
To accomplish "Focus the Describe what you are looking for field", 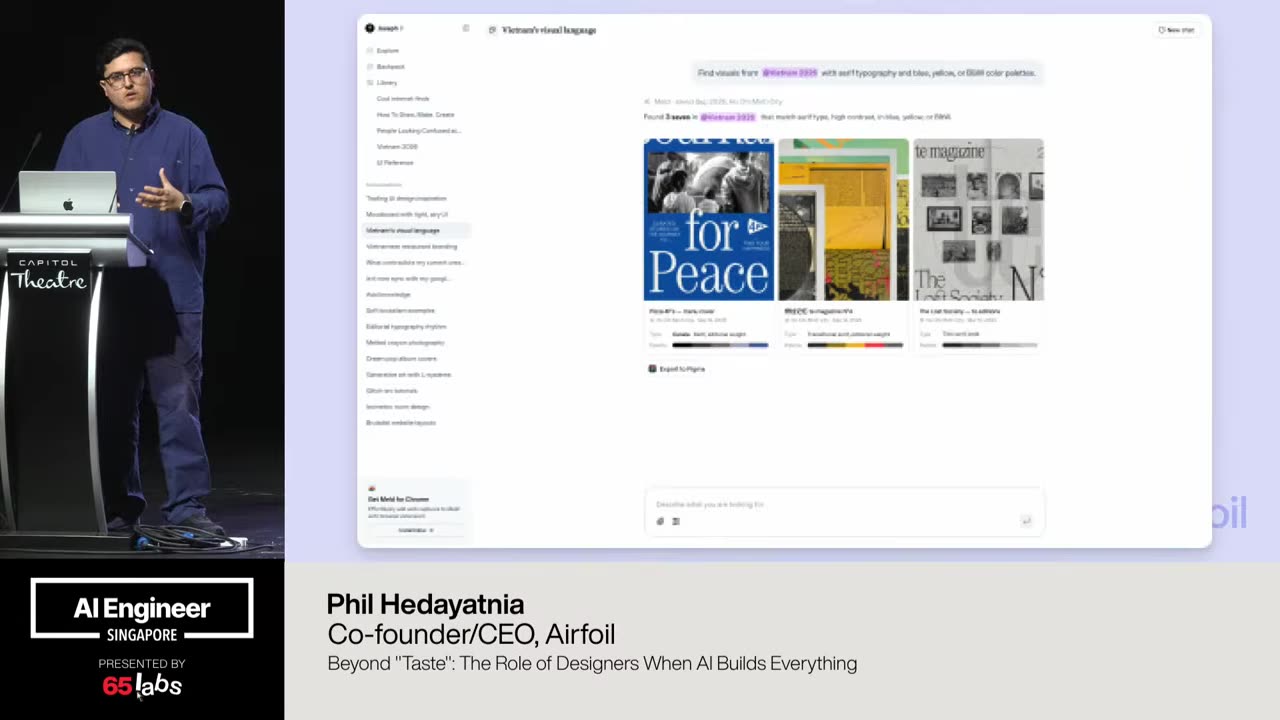I will [x=844, y=505].
